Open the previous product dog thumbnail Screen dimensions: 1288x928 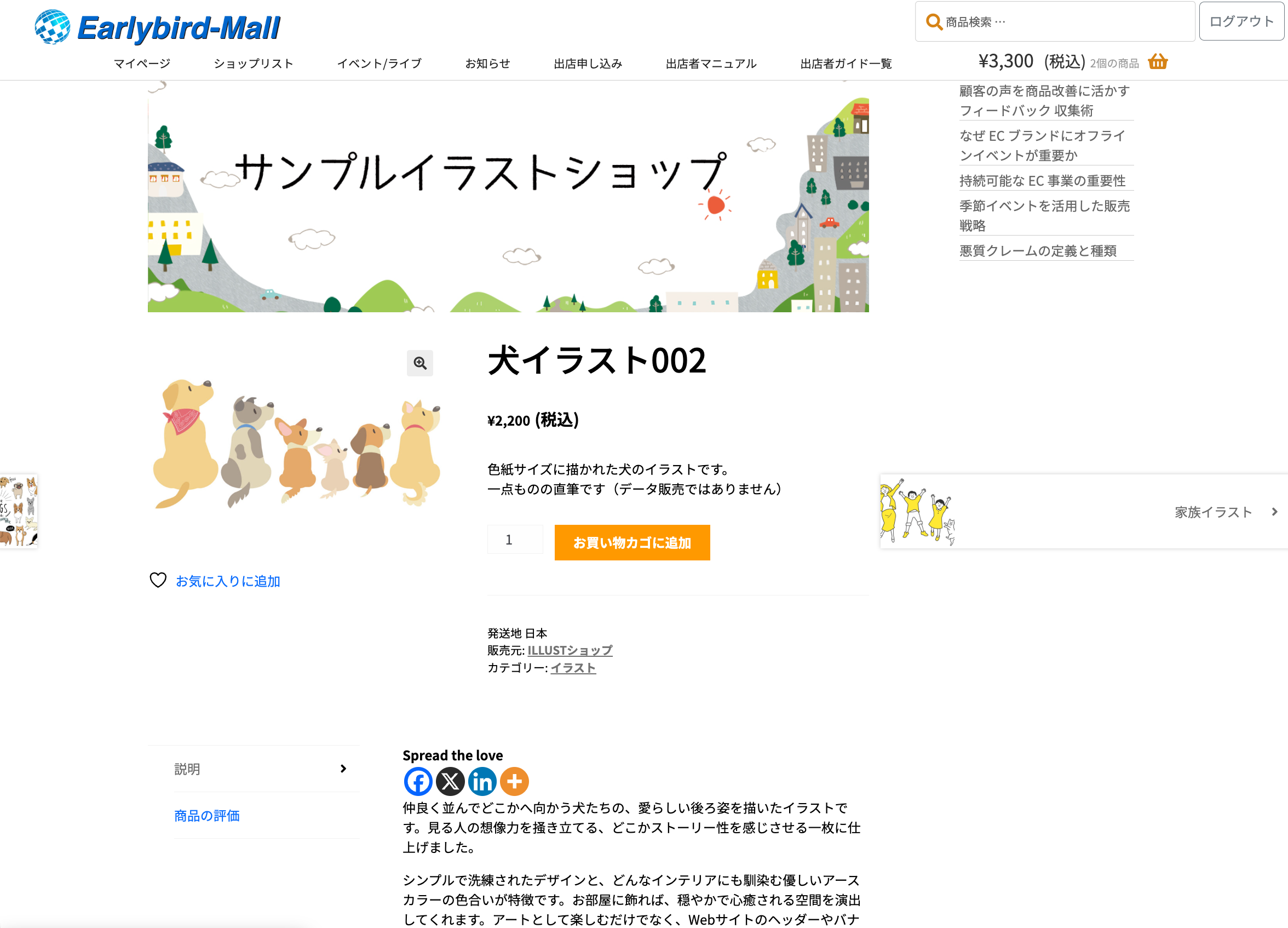(19, 512)
